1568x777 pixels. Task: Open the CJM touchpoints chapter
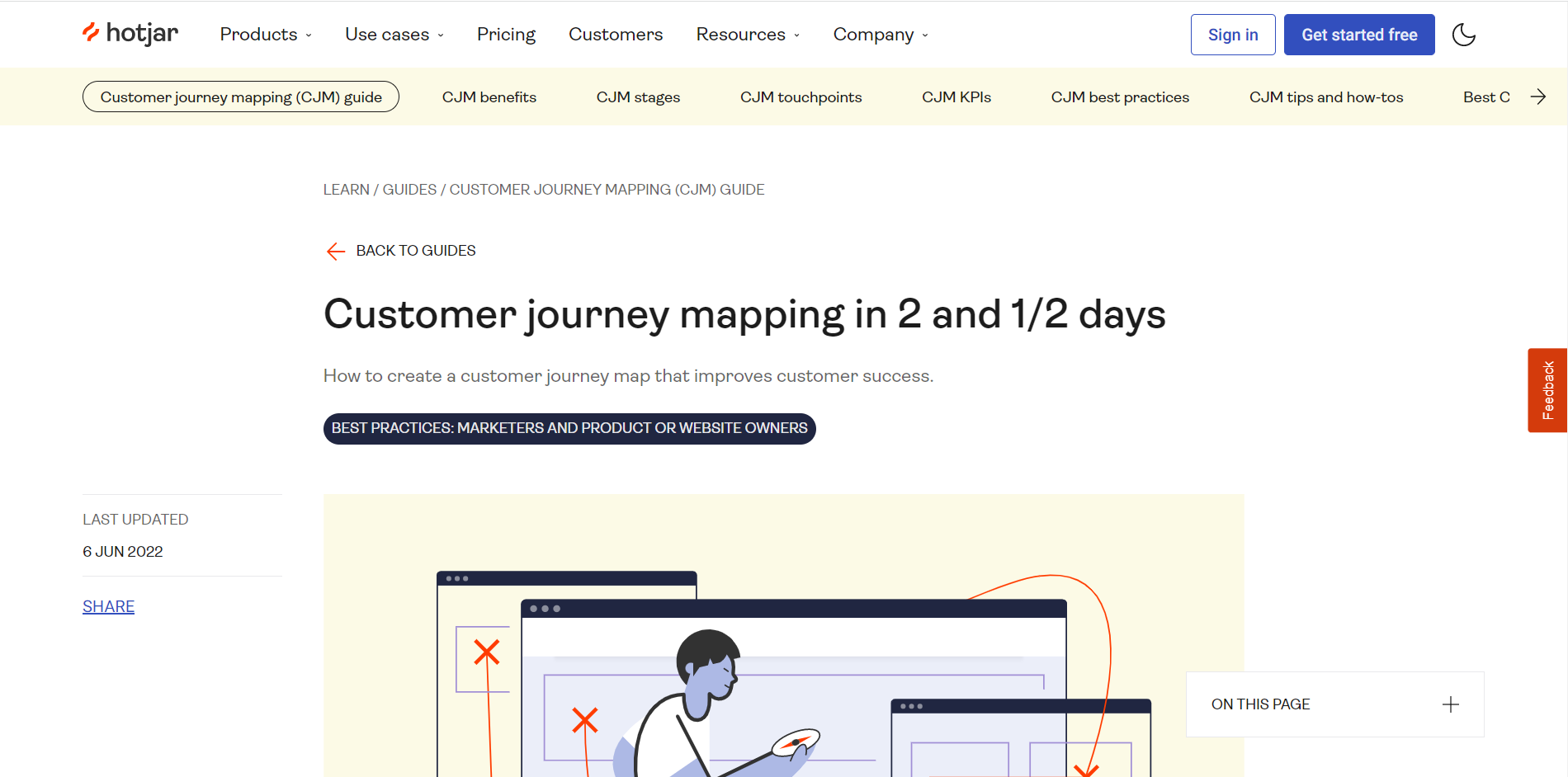click(x=801, y=97)
